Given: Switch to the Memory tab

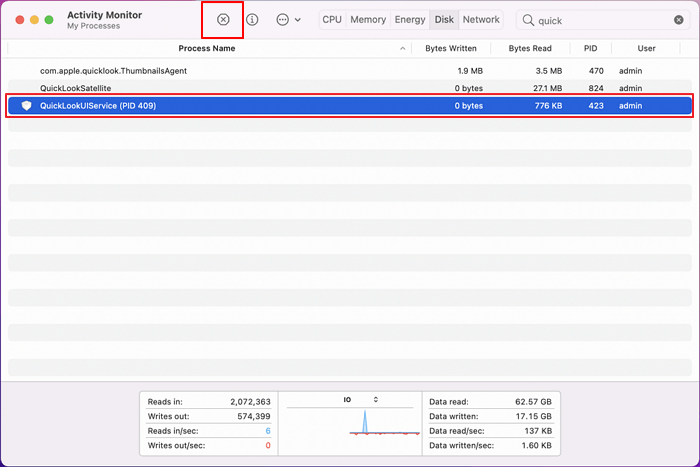Looking at the screenshot, I should point(368,20).
